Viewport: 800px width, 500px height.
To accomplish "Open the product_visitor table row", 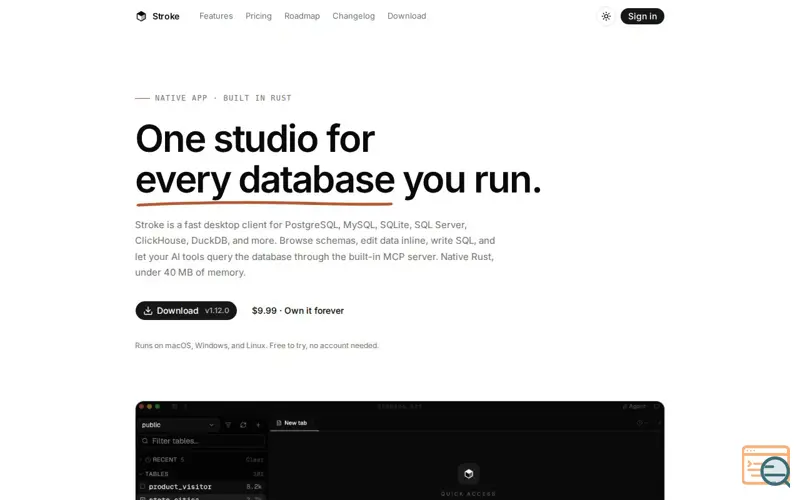I will (x=203, y=487).
